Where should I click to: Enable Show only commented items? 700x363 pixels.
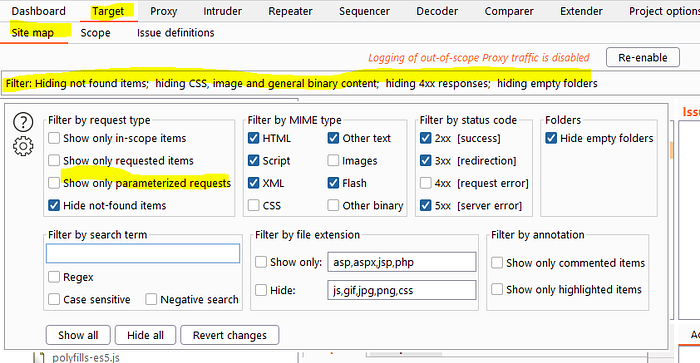pyautogui.click(x=497, y=263)
